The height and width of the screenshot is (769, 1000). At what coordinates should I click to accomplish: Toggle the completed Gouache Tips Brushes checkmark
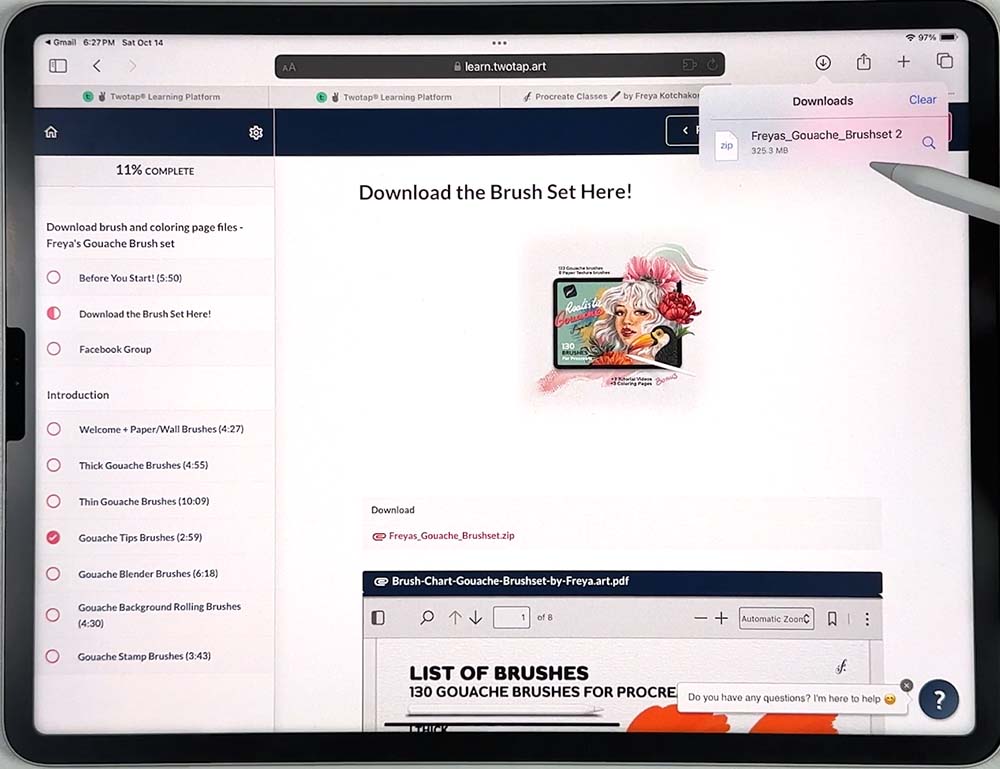coord(54,538)
